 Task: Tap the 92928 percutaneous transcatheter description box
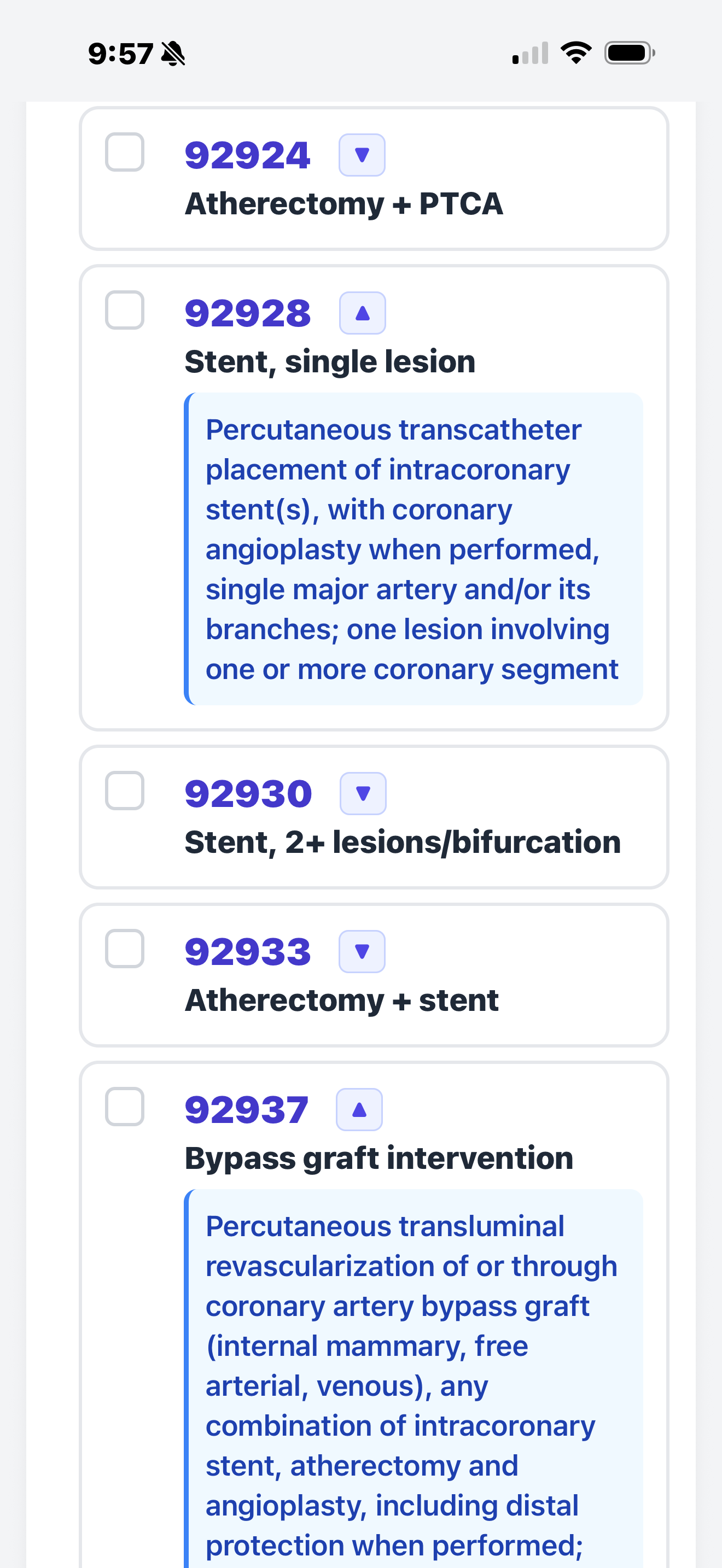click(414, 549)
